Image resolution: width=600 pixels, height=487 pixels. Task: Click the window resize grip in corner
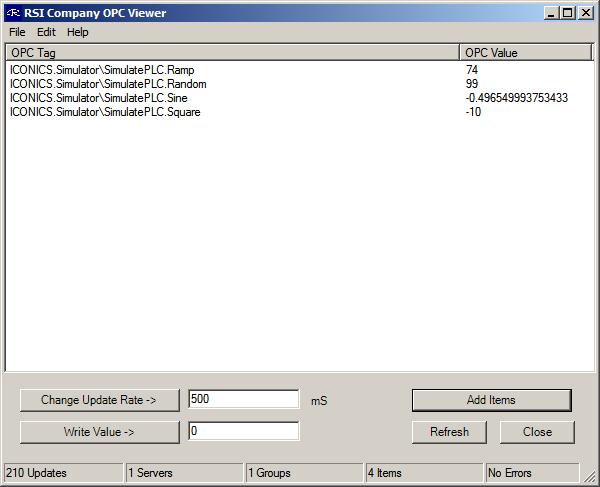[x=590, y=476]
